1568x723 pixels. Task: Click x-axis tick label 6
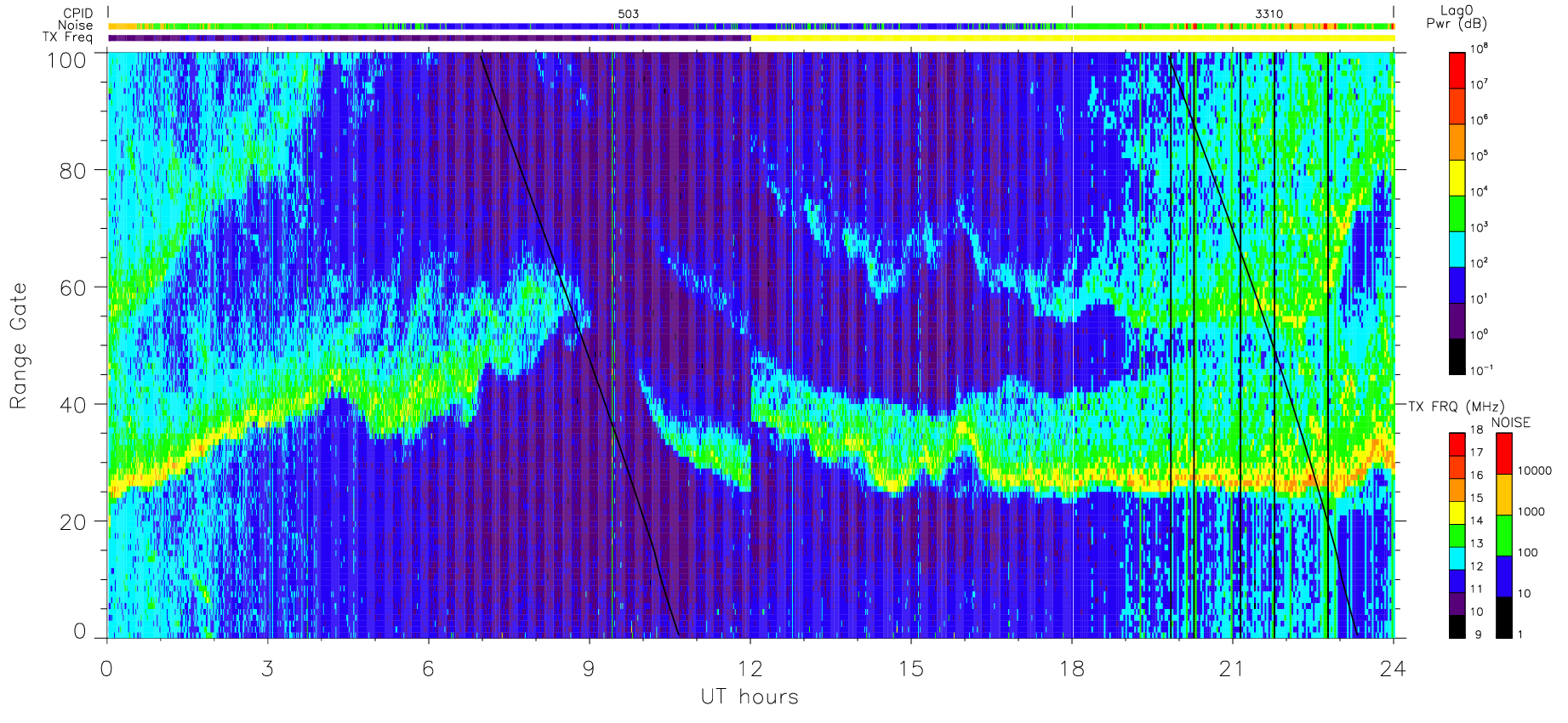[x=428, y=669]
